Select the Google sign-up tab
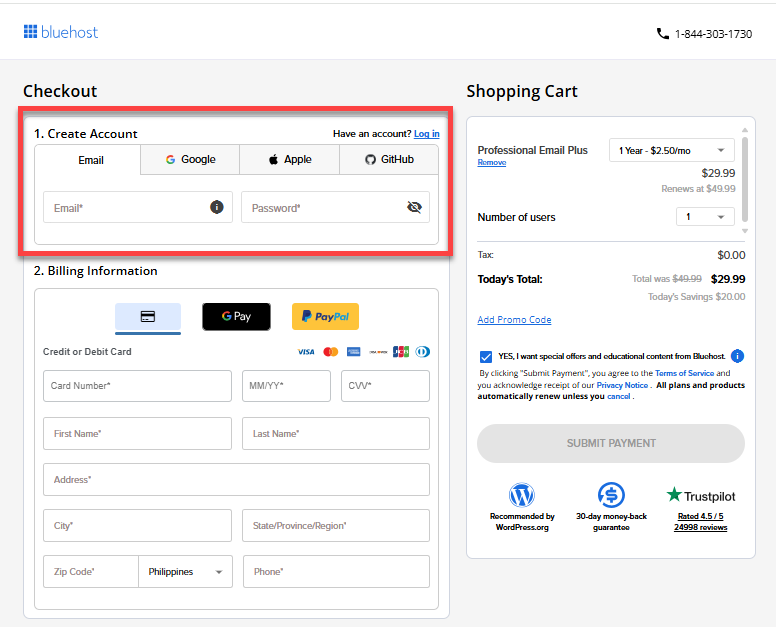Viewport: 776px width, 627px height. [190, 159]
